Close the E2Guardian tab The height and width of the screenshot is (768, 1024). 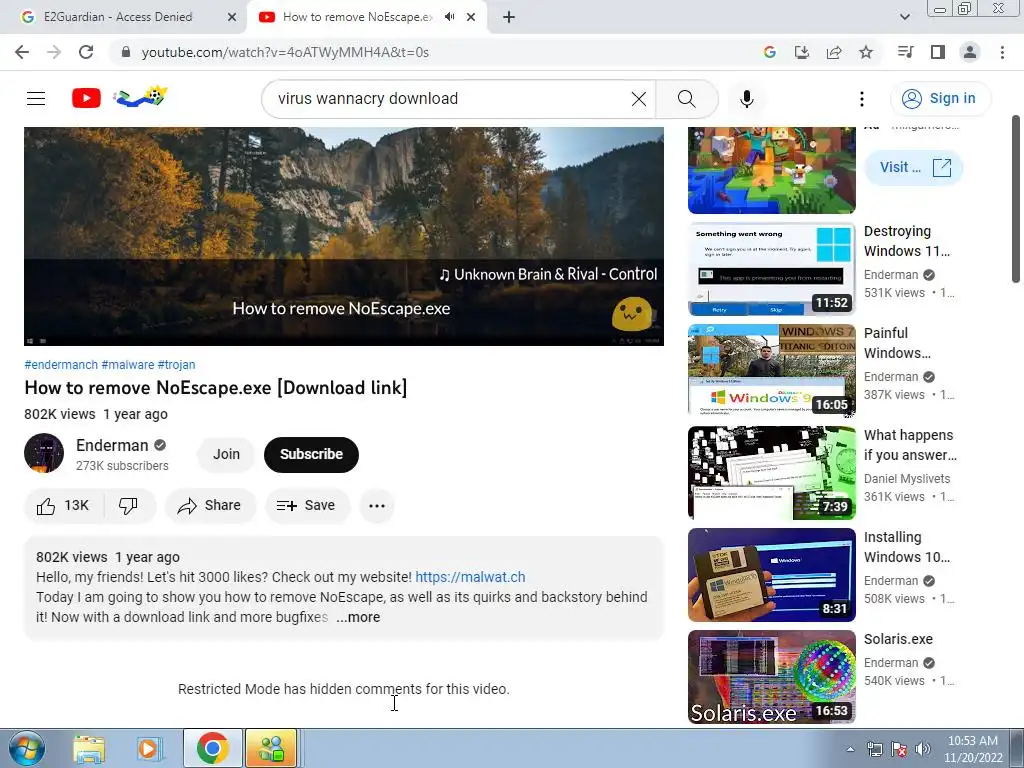click(x=232, y=17)
